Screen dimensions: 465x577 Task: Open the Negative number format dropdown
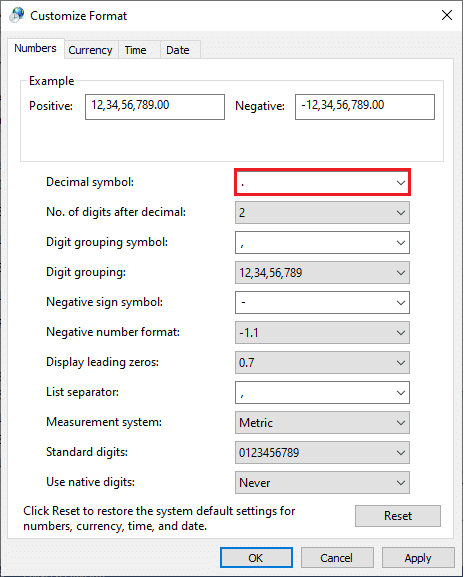(x=322, y=333)
